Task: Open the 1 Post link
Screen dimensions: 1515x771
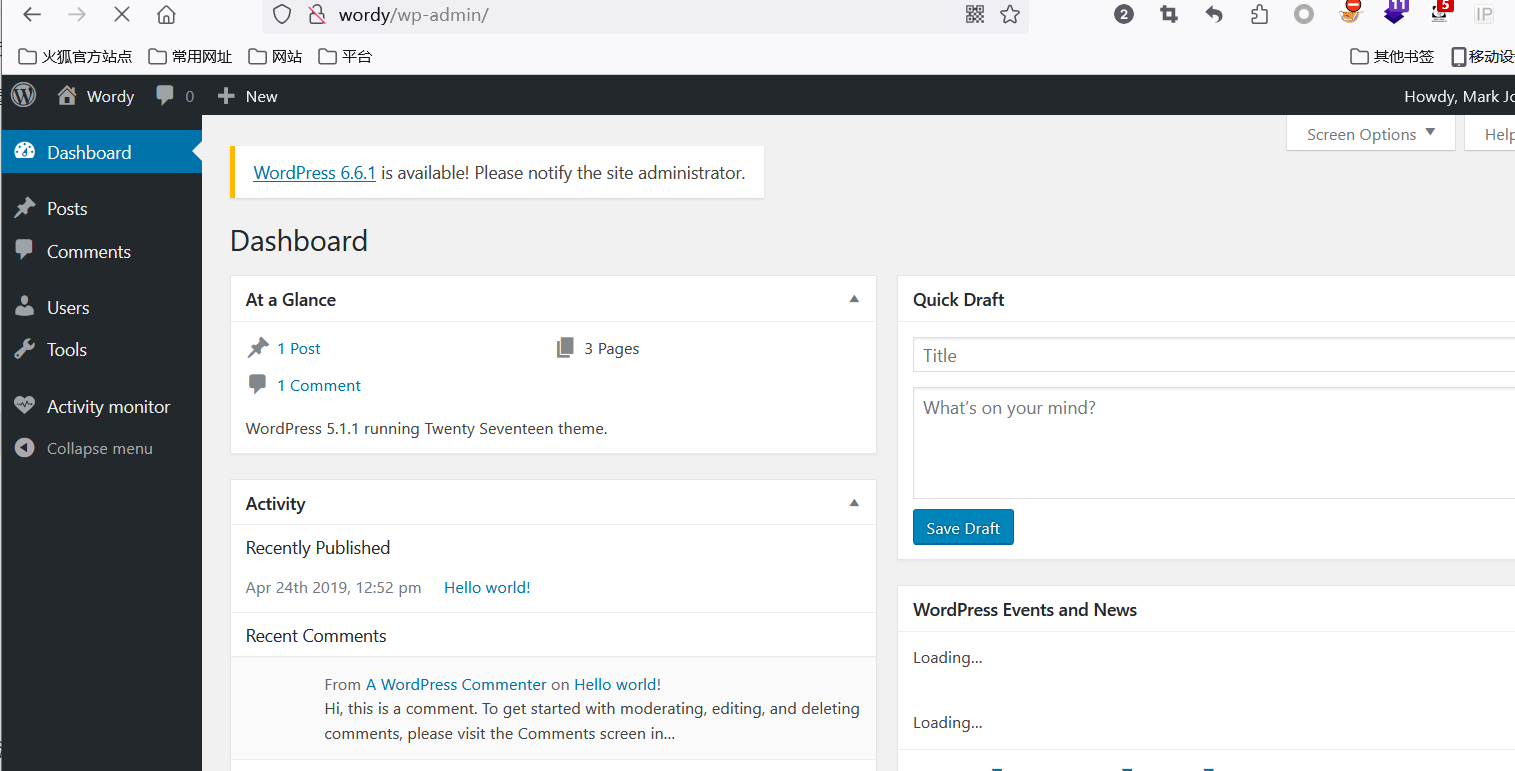Action: (299, 348)
